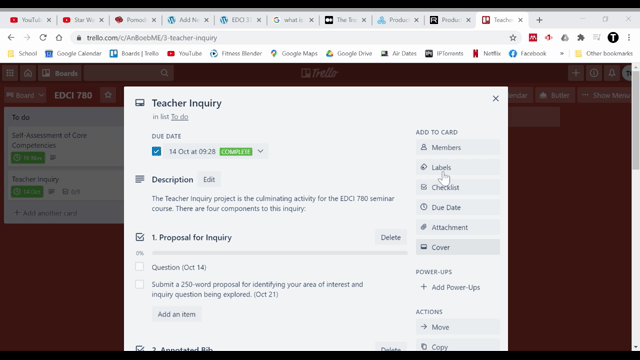Open Members in Add to Card
Screen dimensions: 640x360
[x=458, y=147]
